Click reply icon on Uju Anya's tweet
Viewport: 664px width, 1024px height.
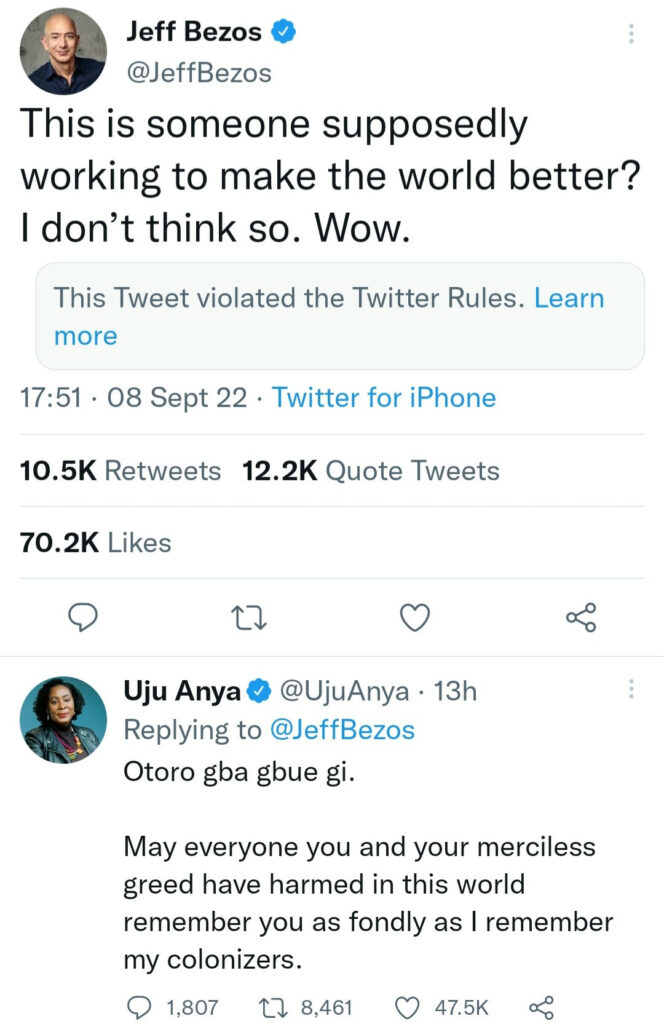(141, 1006)
